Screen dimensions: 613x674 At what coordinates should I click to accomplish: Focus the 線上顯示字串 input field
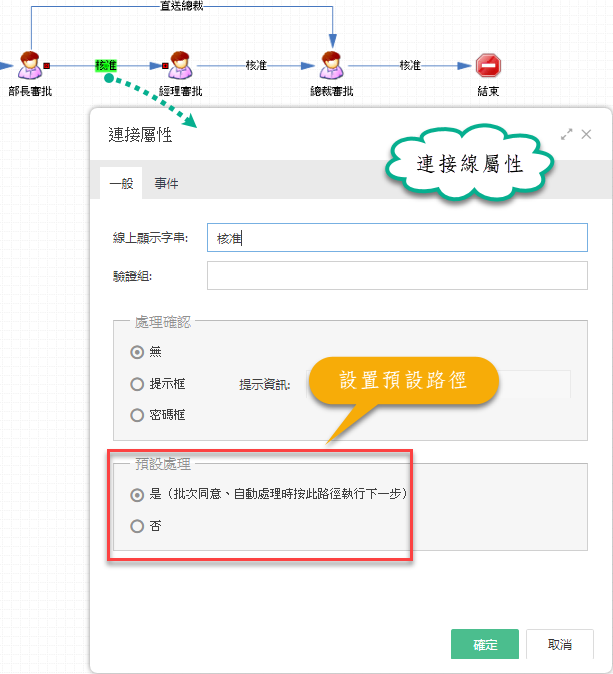(x=397, y=237)
